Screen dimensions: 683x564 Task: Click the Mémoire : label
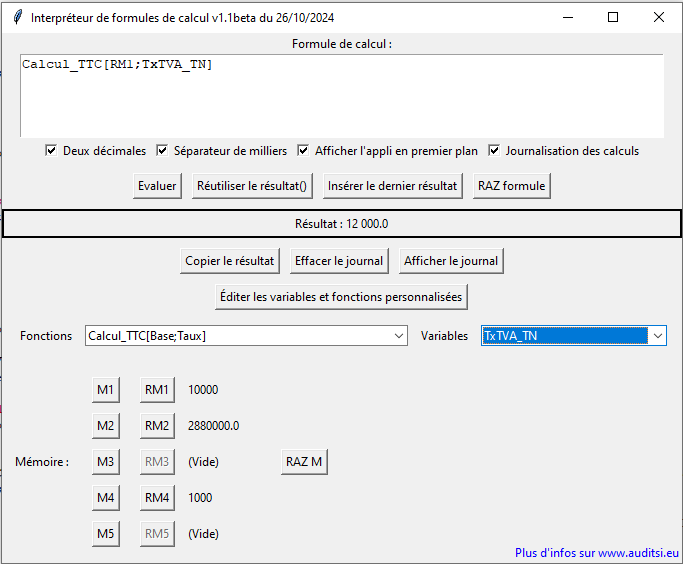coord(42,462)
